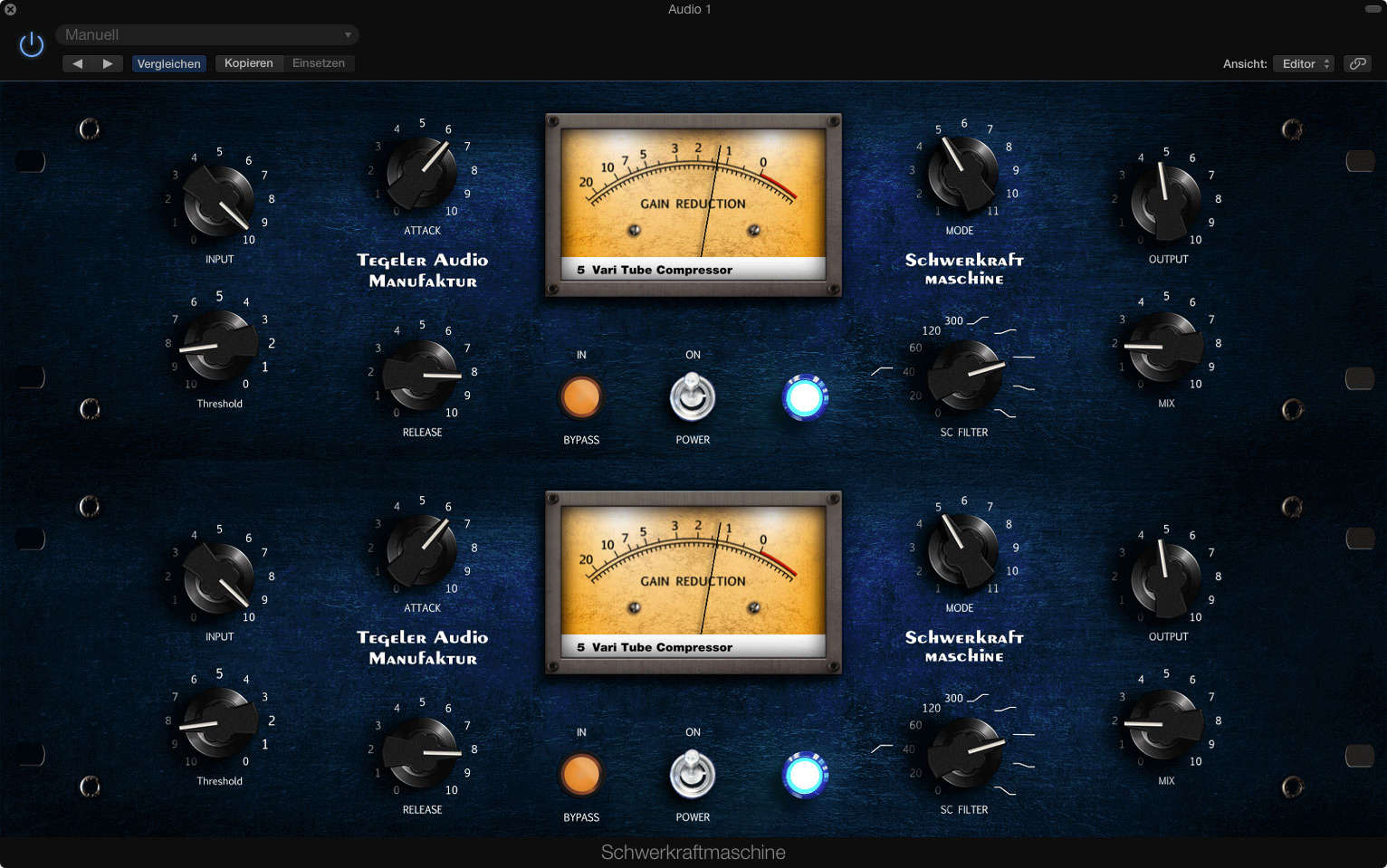1387x868 pixels.
Task: Load next preset with right arrow
Action: tap(108, 62)
